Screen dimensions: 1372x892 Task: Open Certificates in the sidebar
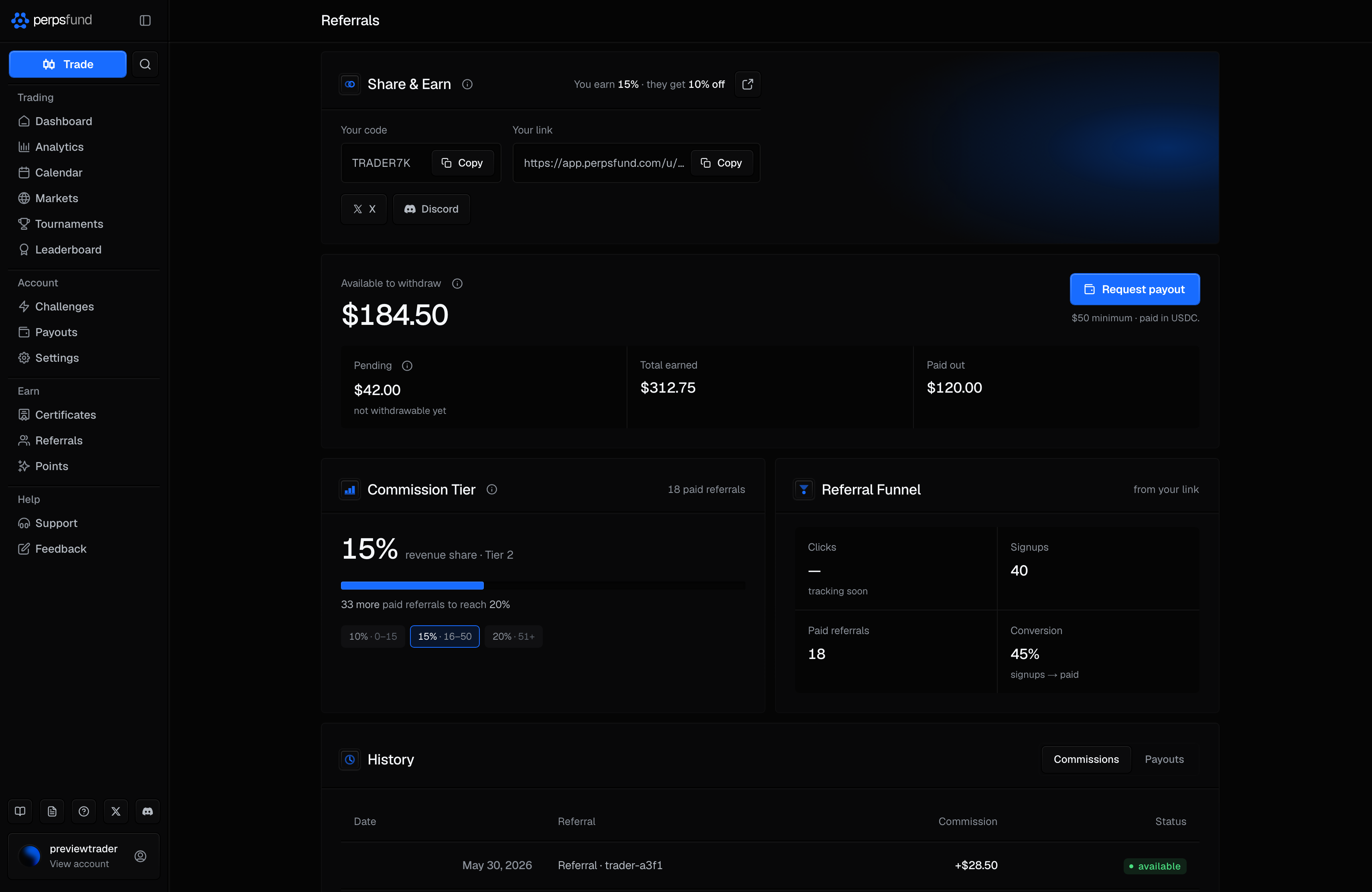[83, 415]
